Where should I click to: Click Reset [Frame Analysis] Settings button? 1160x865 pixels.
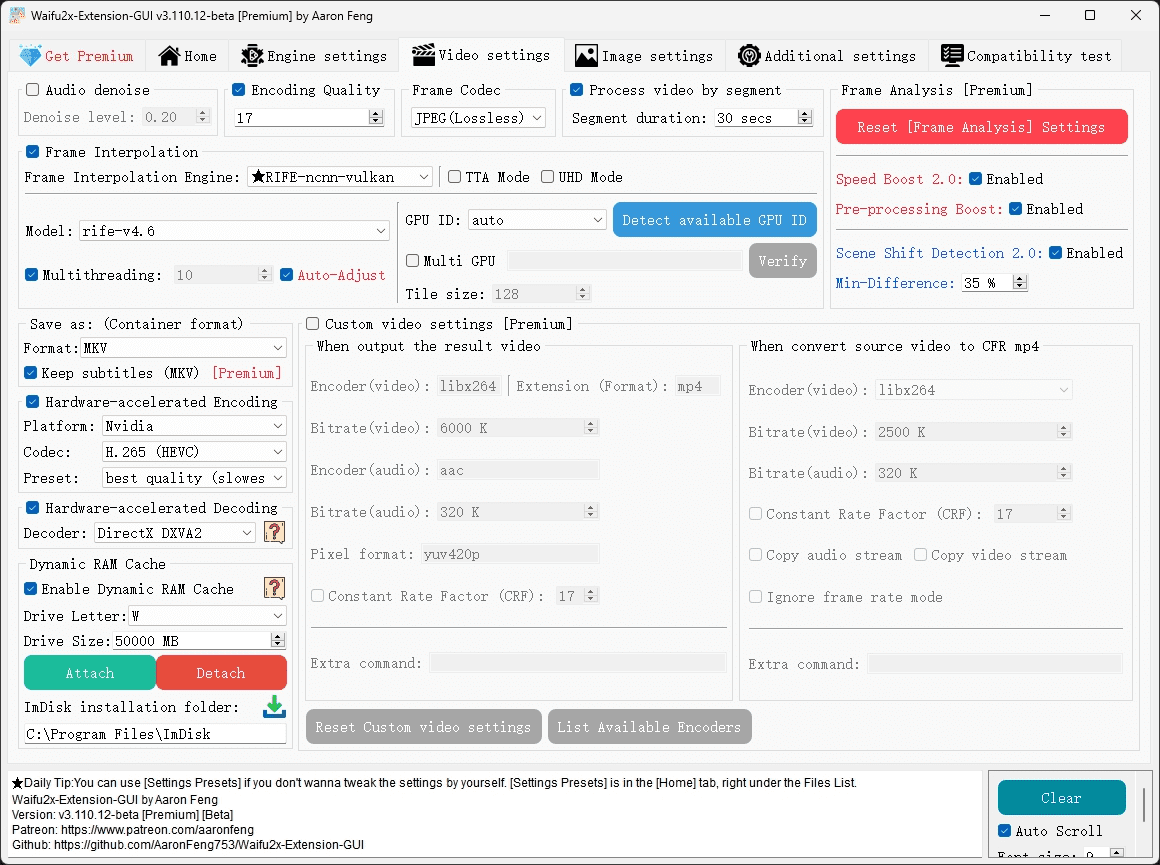click(981, 127)
